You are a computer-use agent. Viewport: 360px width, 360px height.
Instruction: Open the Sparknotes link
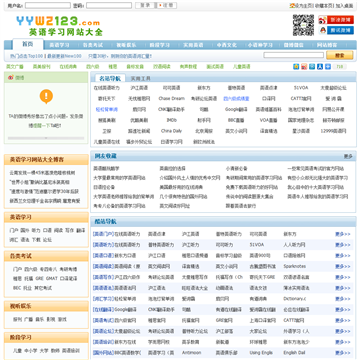pos(294,266)
